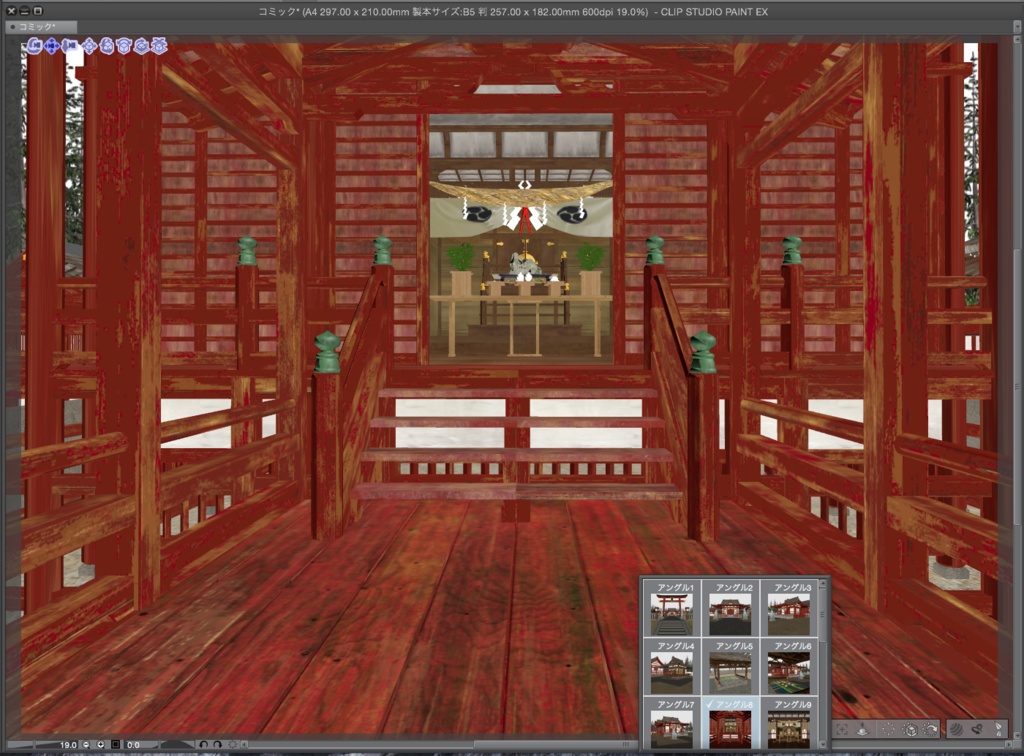Image resolution: width=1024 pixels, height=756 pixels.
Task: Open the light source sphere icon near the canvas corner
Action: point(957,729)
